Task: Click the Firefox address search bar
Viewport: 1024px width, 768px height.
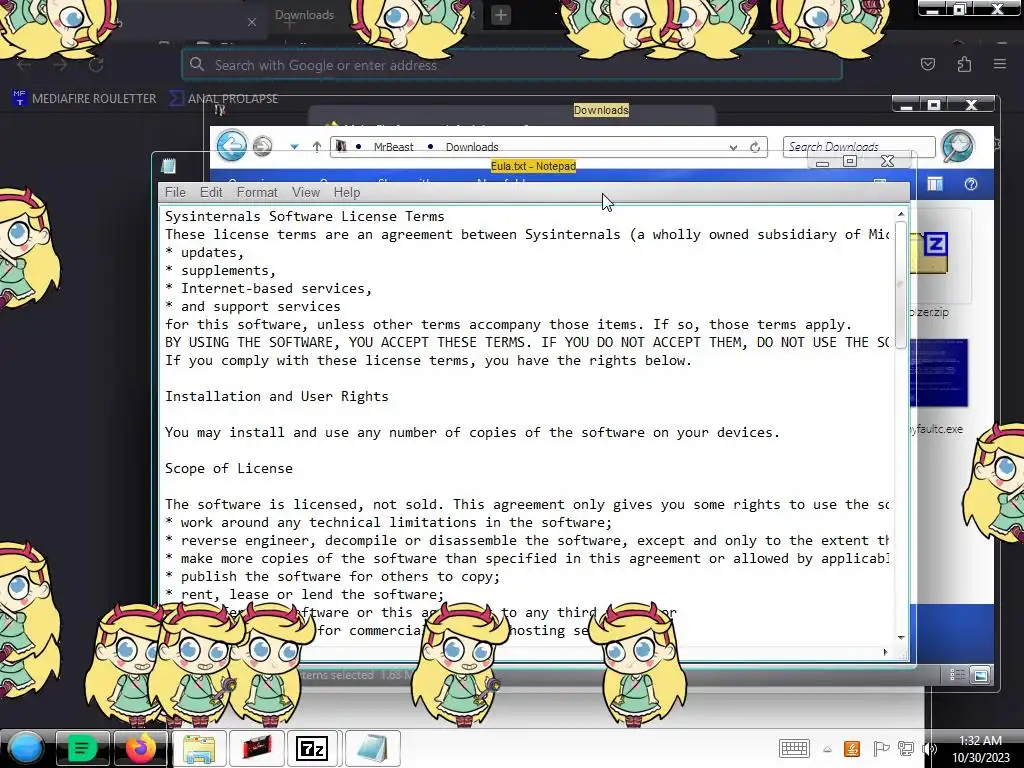Action: 511,65
